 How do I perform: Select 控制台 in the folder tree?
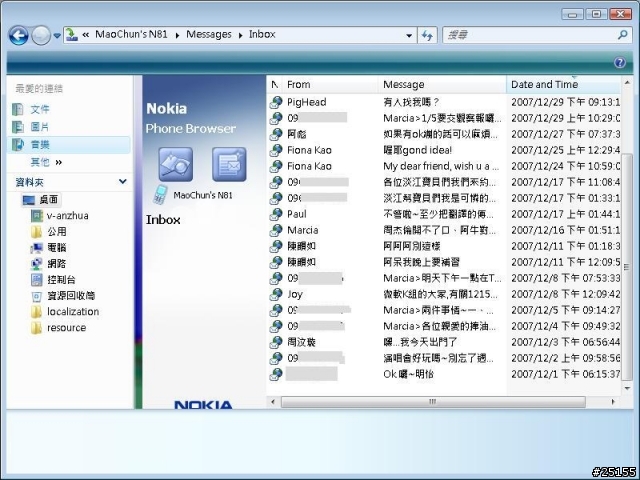point(62,280)
